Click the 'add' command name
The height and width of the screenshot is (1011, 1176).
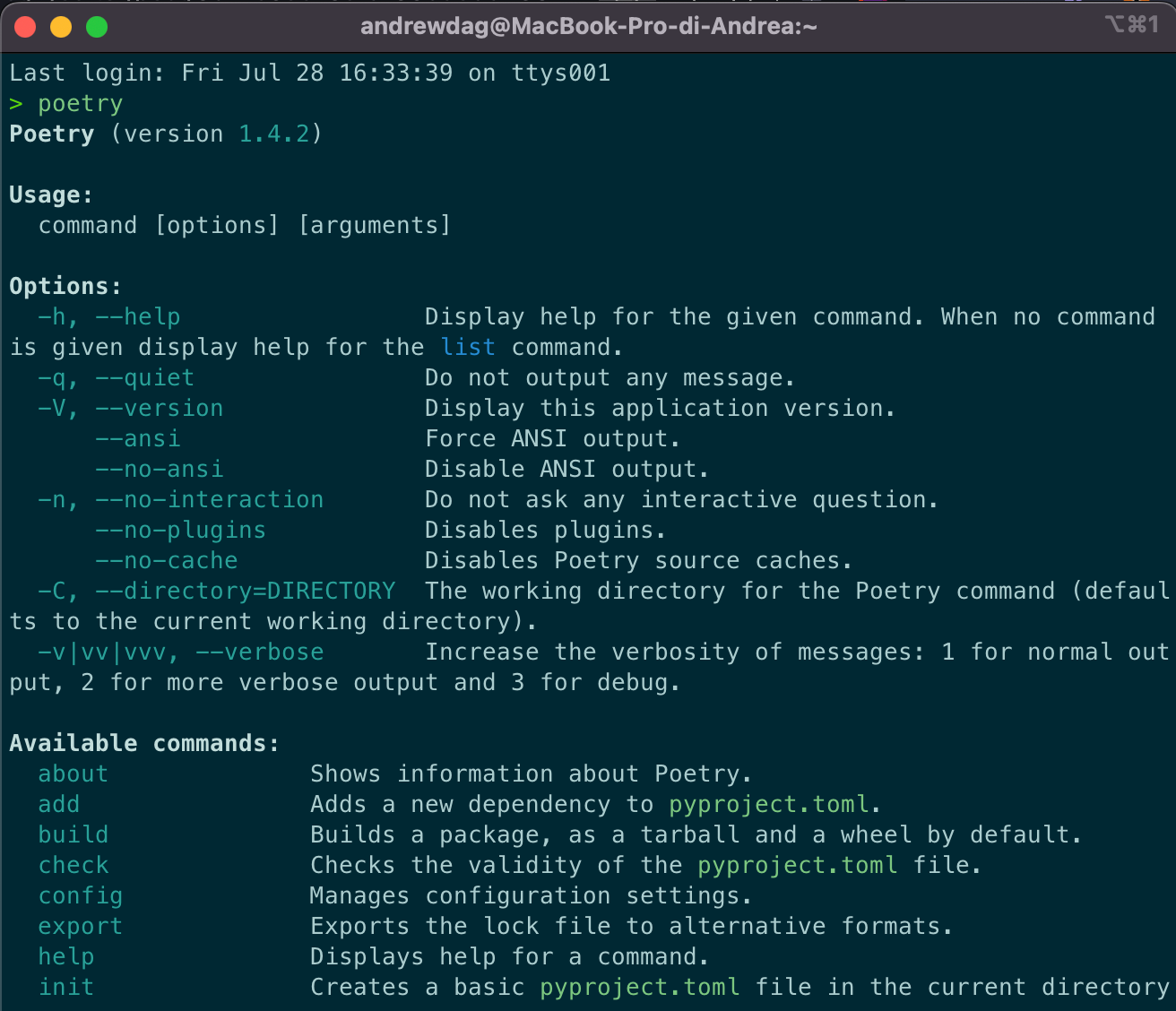(59, 804)
